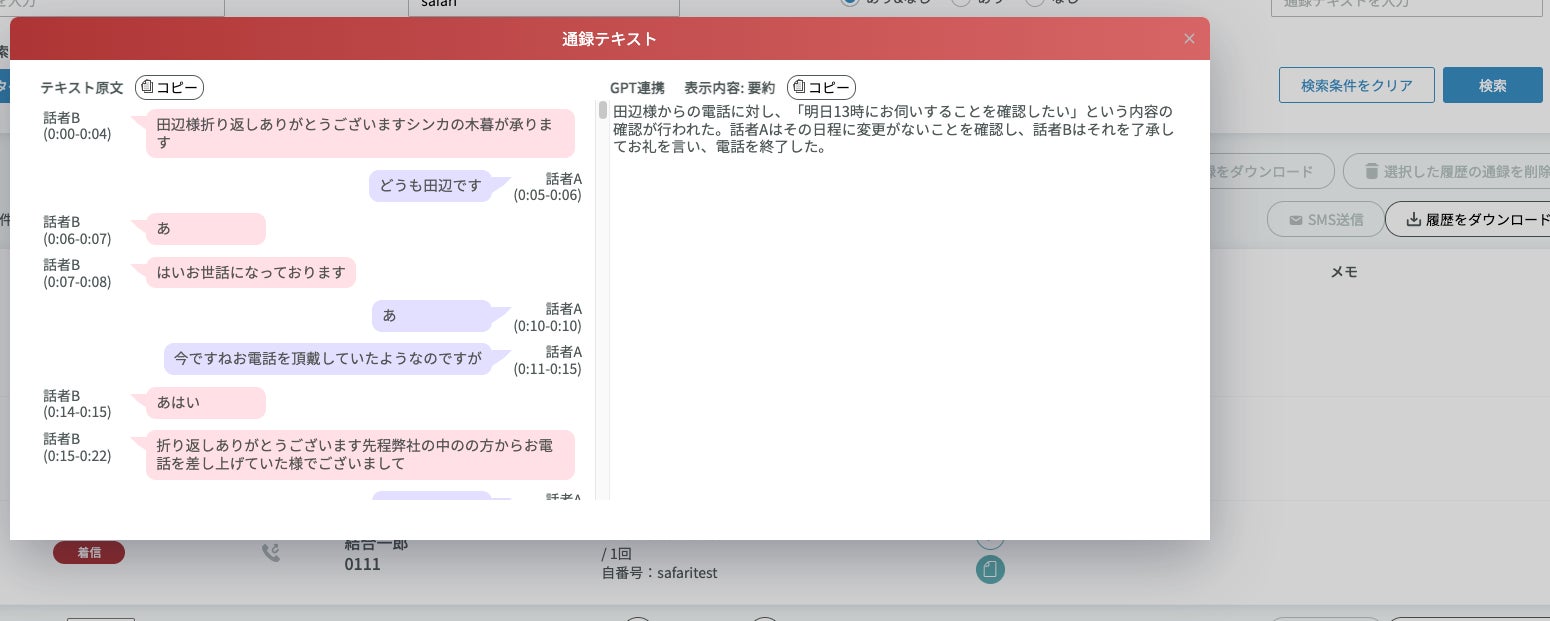Screen dimensions: 1550x621
Task: Copy the GPT連携 summary with its コピー button
Action: click(x=821, y=87)
